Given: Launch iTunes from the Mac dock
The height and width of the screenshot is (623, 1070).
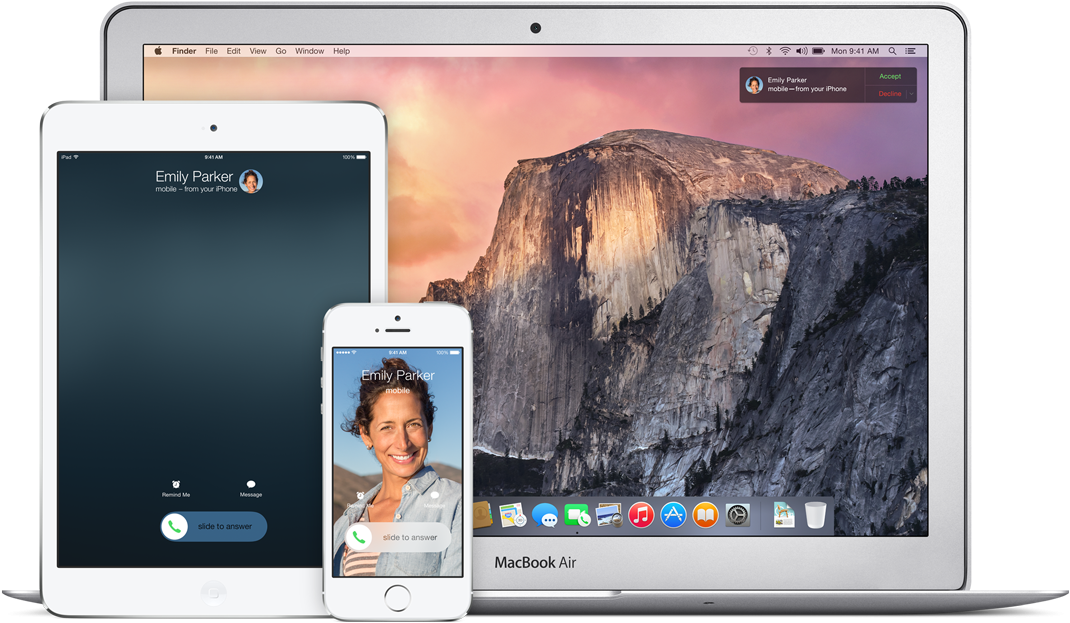Looking at the screenshot, I should coord(641,515).
